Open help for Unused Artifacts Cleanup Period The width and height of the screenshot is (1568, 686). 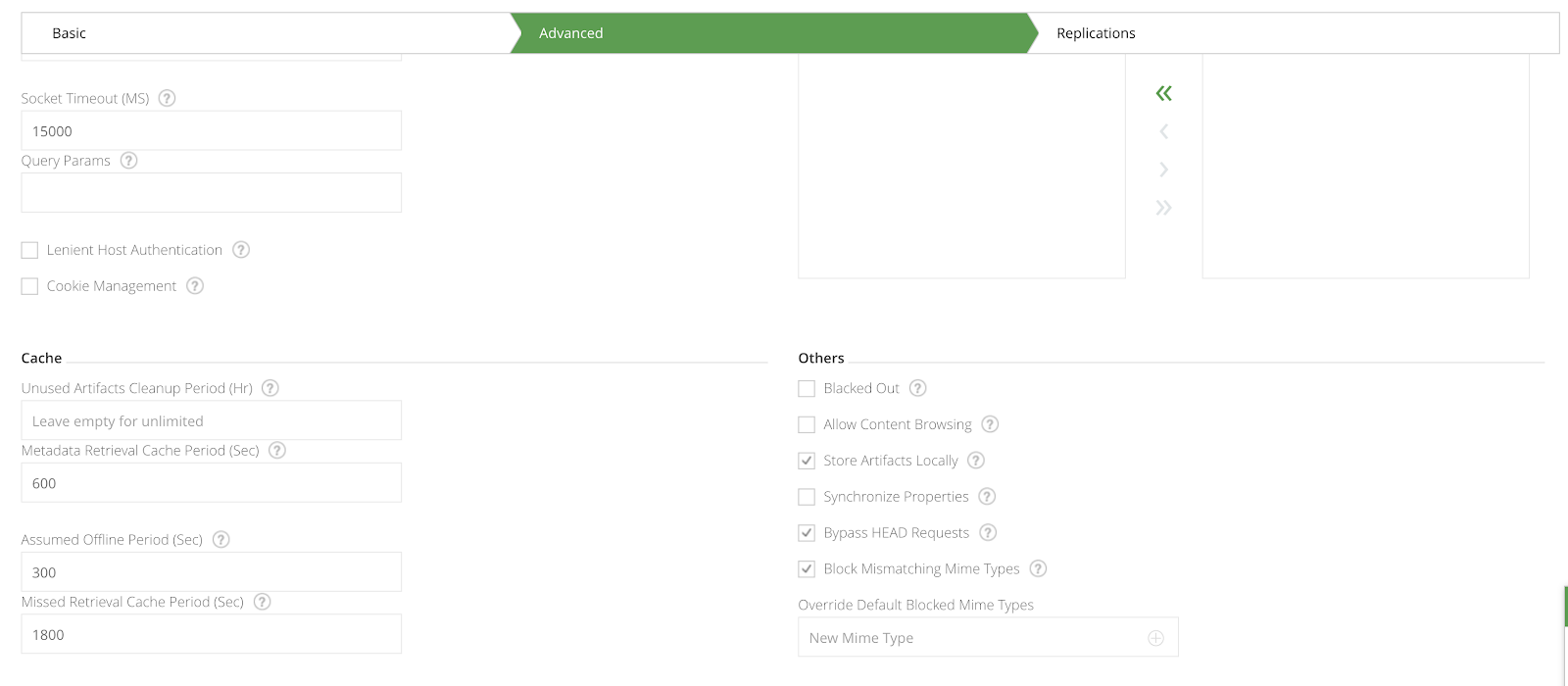pyautogui.click(x=270, y=388)
